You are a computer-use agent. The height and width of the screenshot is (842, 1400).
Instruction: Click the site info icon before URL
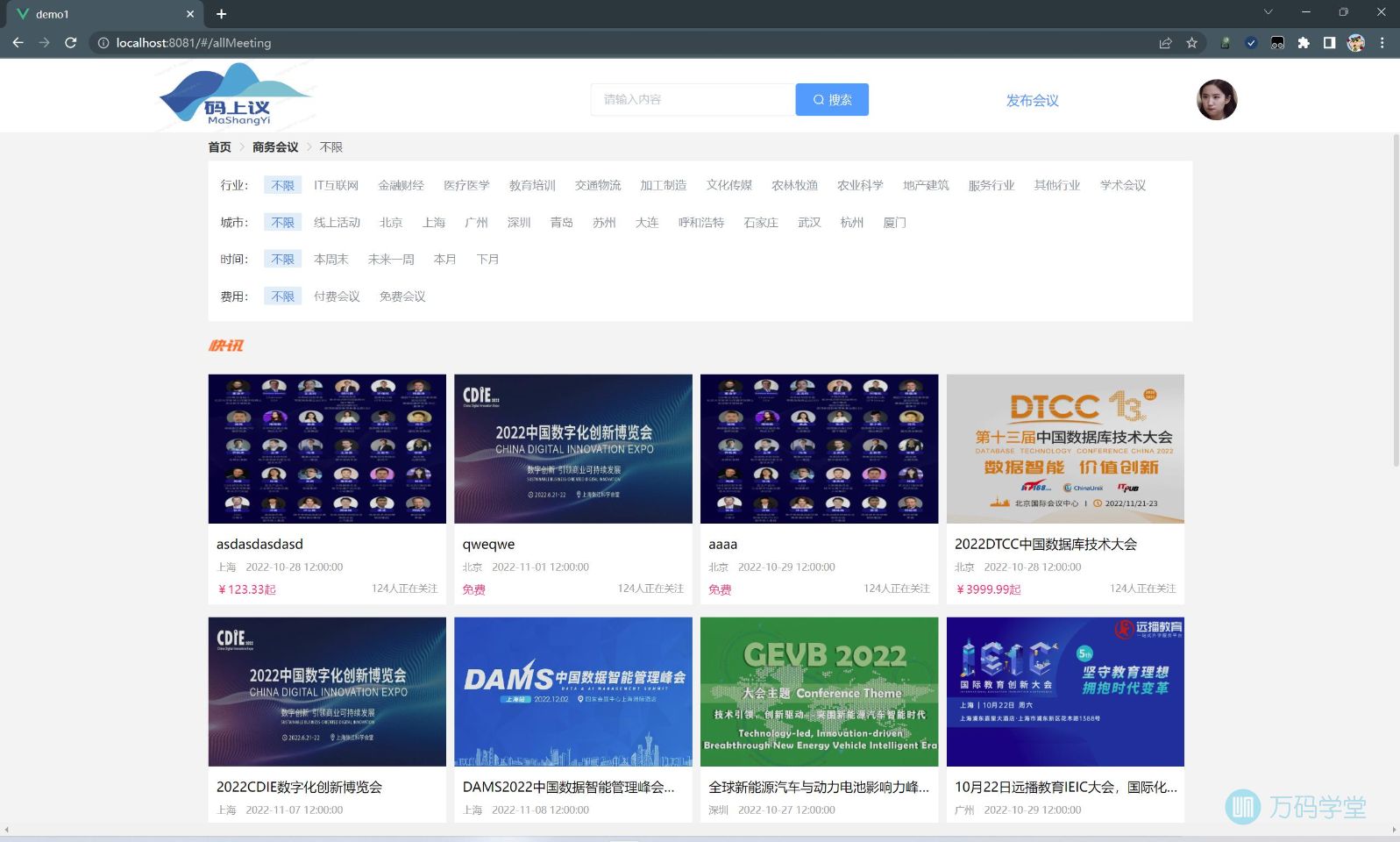tap(103, 43)
